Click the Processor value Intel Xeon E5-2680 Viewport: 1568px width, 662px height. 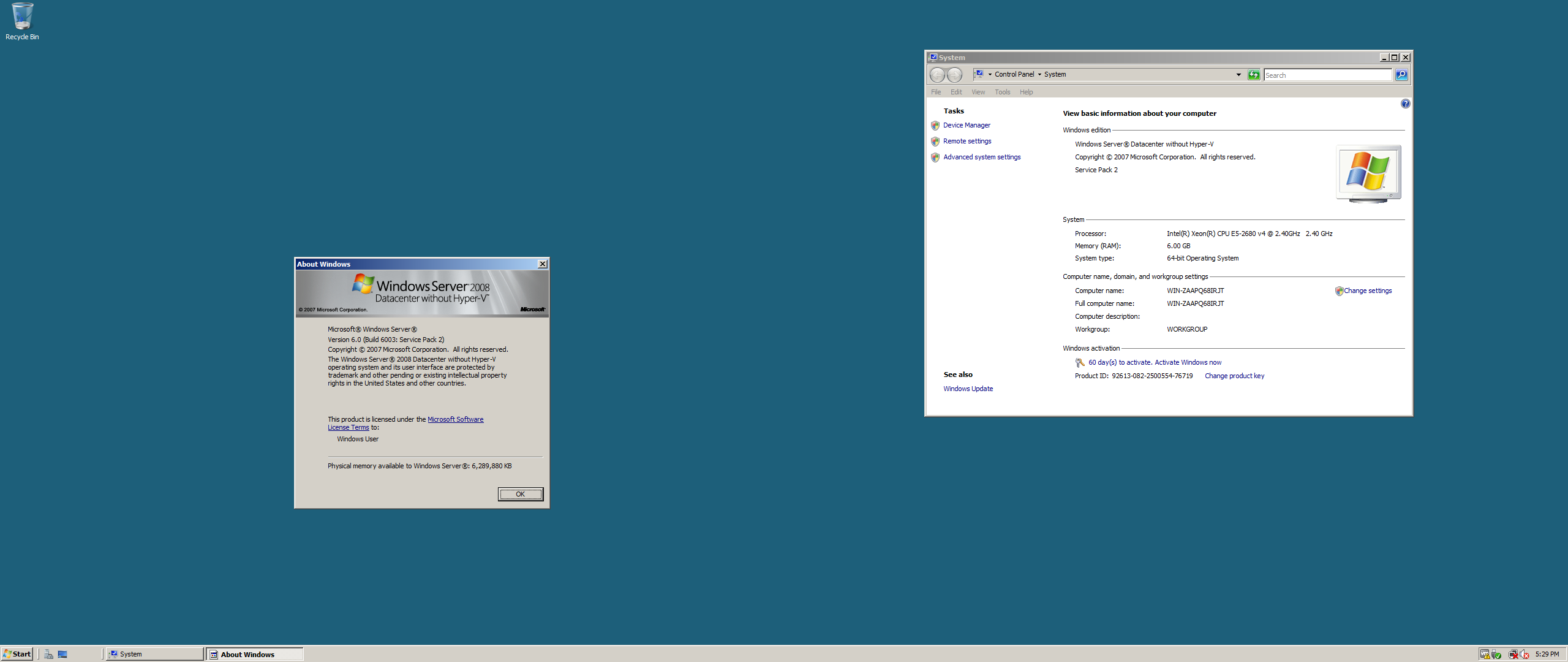(x=1249, y=234)
